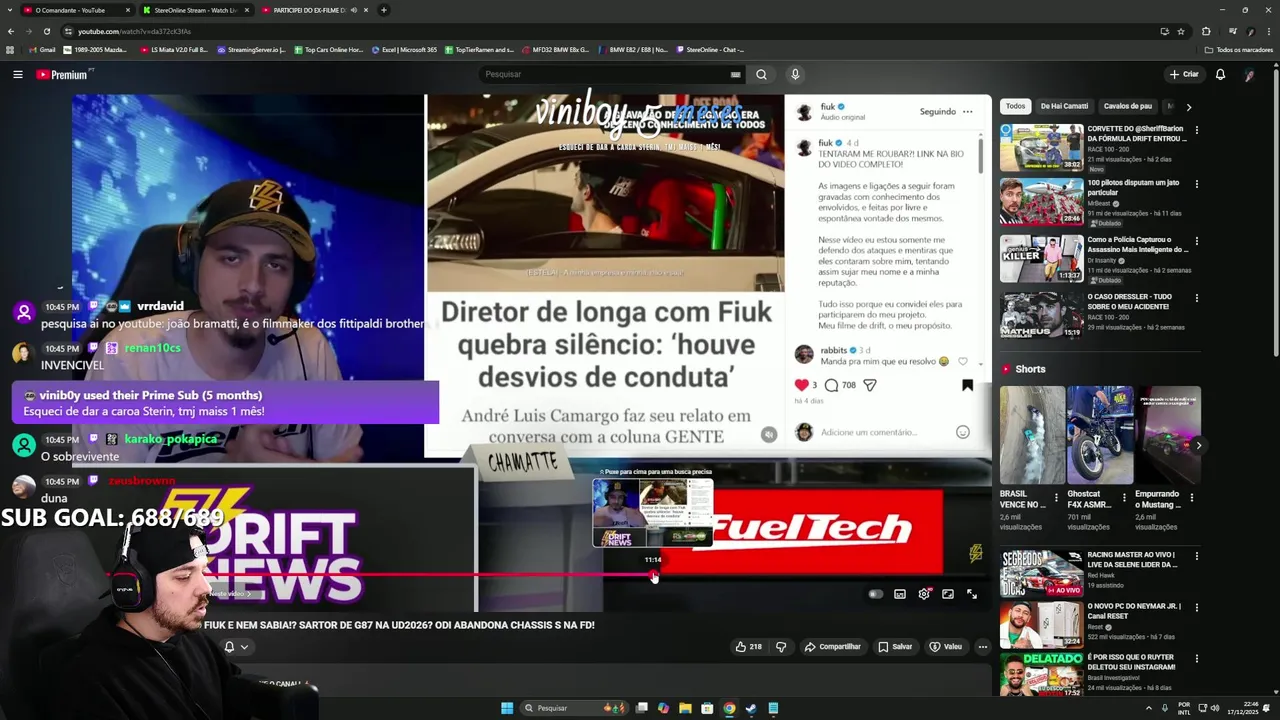1280x720 pixels.
Task: Open the YouTube hamburger guide menu
Action: pyautogui.click(x=17, y=74)
